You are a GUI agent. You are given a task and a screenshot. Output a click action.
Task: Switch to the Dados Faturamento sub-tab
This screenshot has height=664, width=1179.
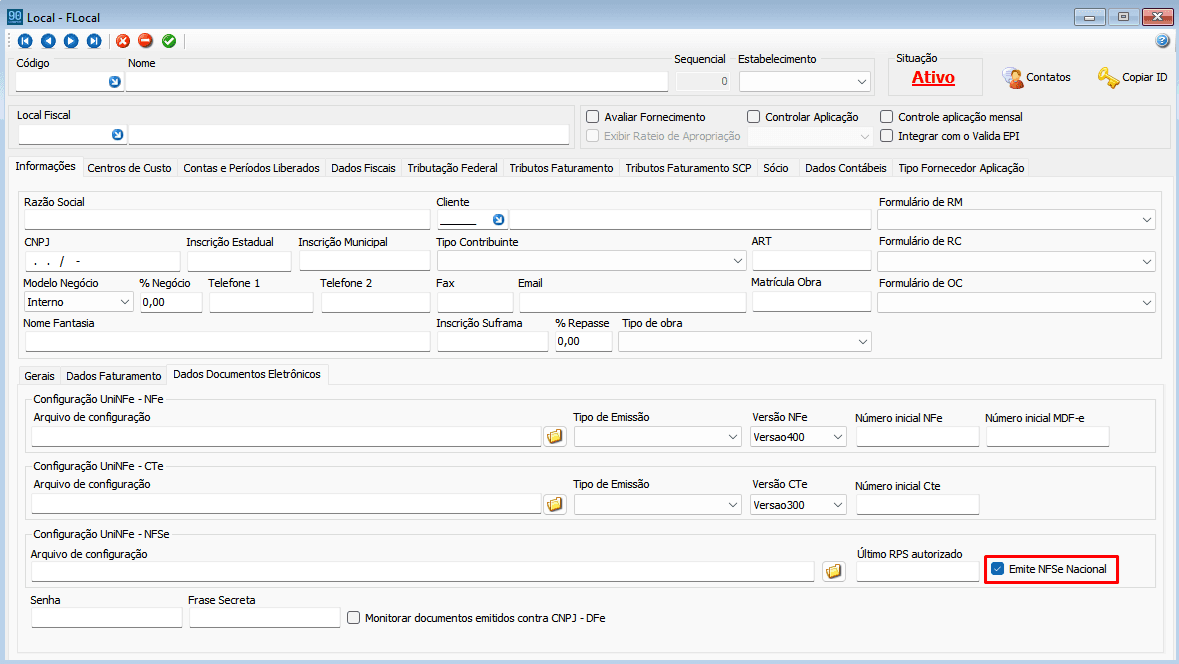point(114,375)
